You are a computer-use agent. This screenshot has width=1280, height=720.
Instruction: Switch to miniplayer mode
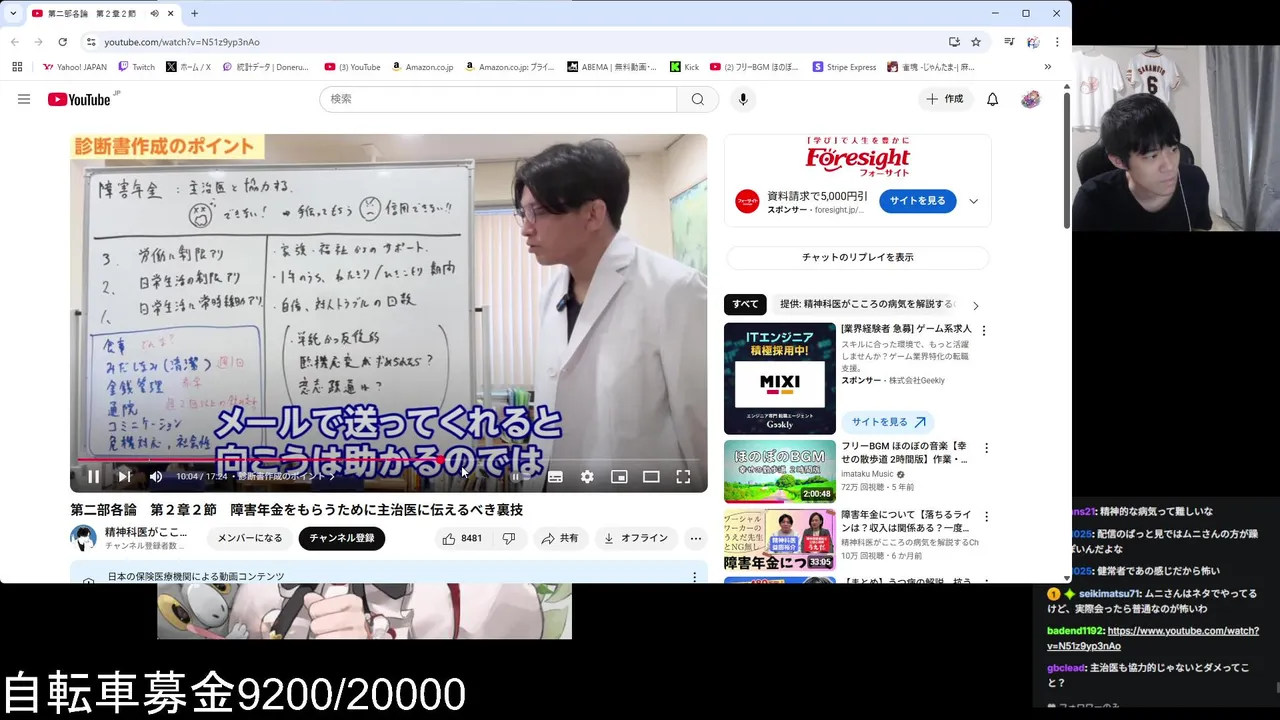coord(619,477)
